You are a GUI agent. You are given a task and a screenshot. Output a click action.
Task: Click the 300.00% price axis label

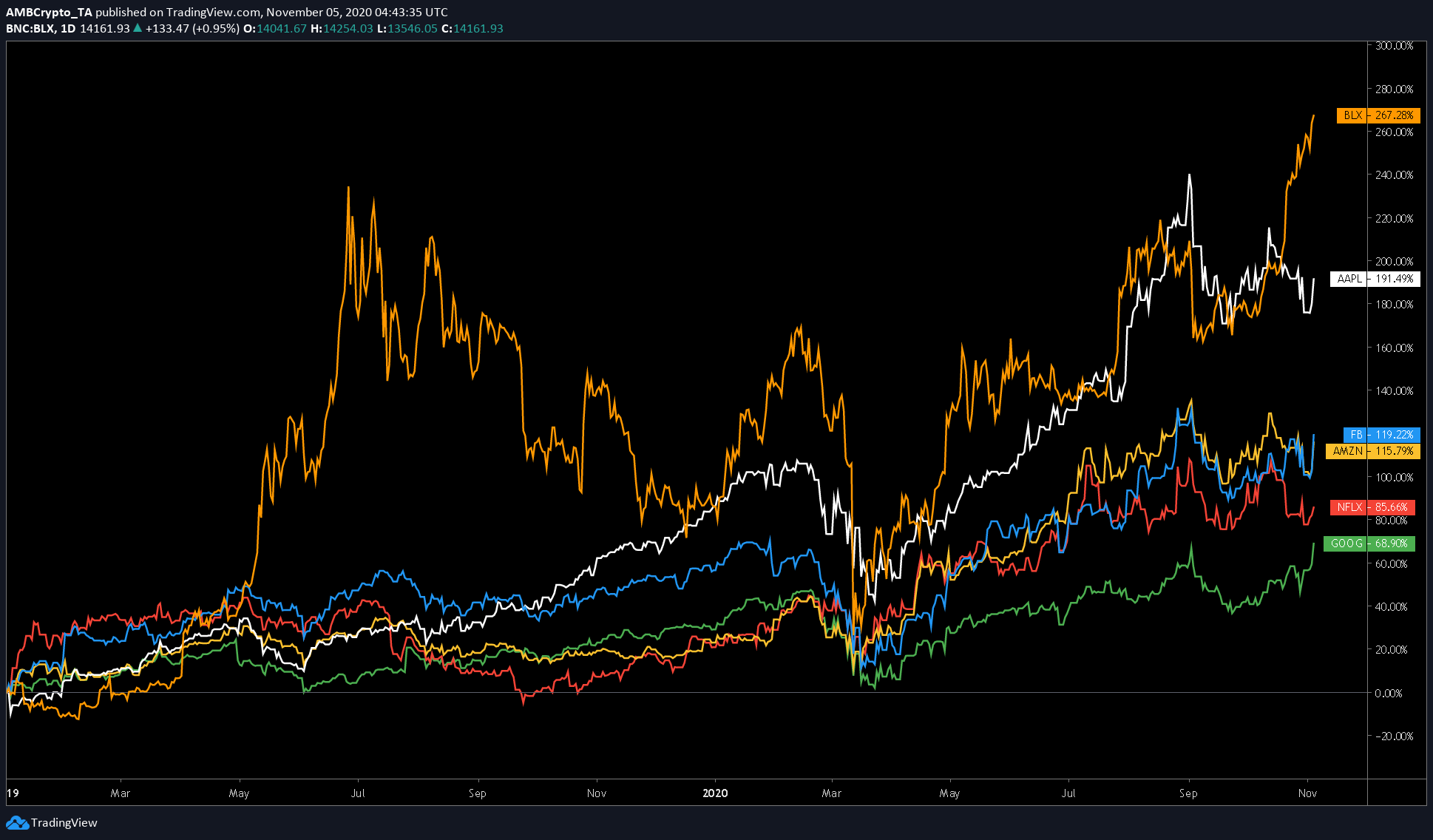[1395, 46]
